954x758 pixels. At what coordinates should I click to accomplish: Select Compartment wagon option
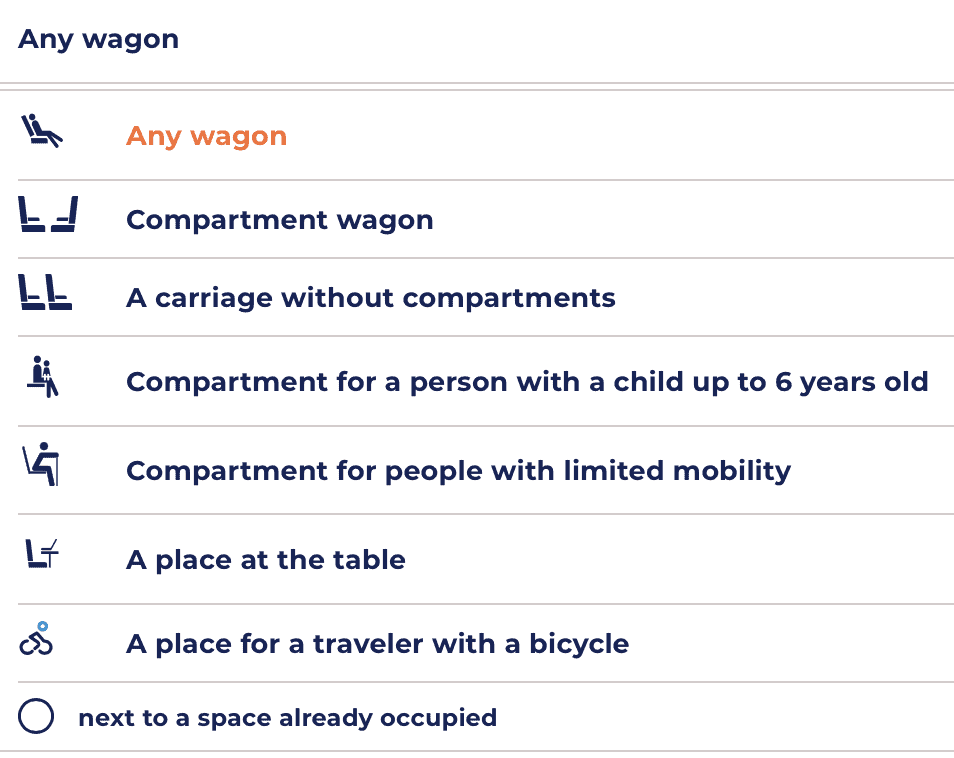coord(279,220)
